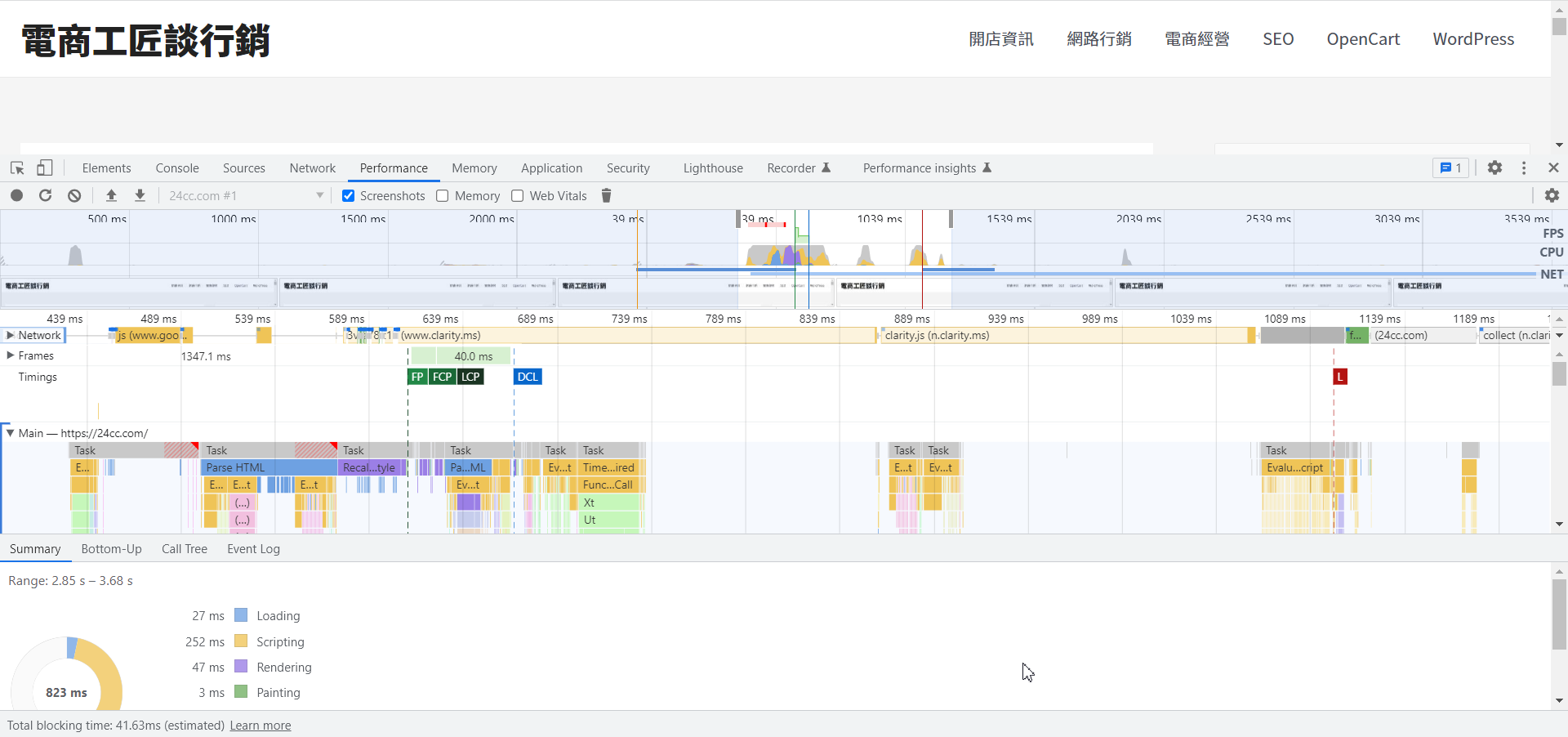1568x737 pixels.
Task: Open the 電商經營 navigation link
Action: point(1197,39)
